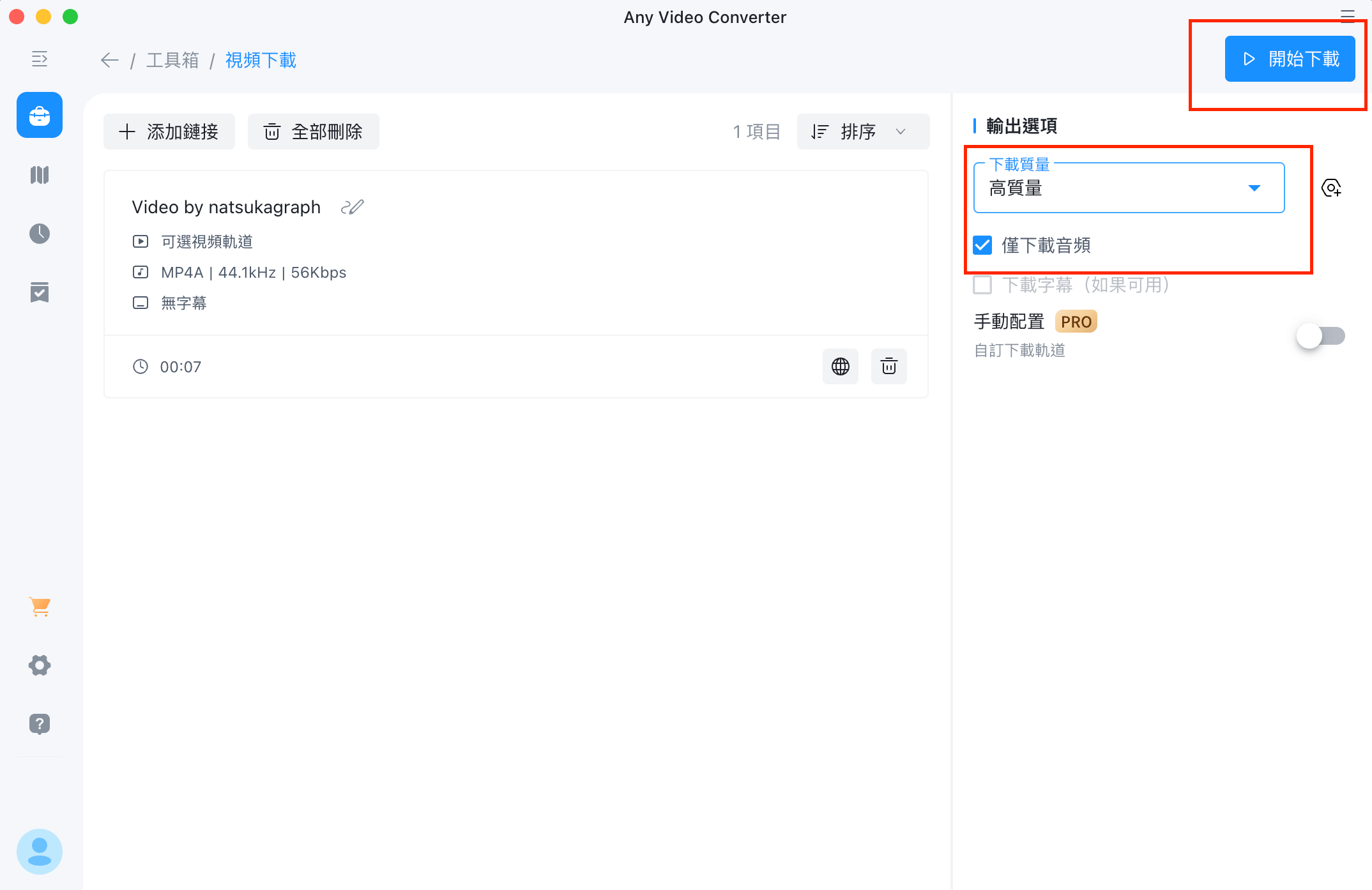Screen dimensions: 1372x890
Task: Click the Any Video Converter window title
Action: coord(705,17)
